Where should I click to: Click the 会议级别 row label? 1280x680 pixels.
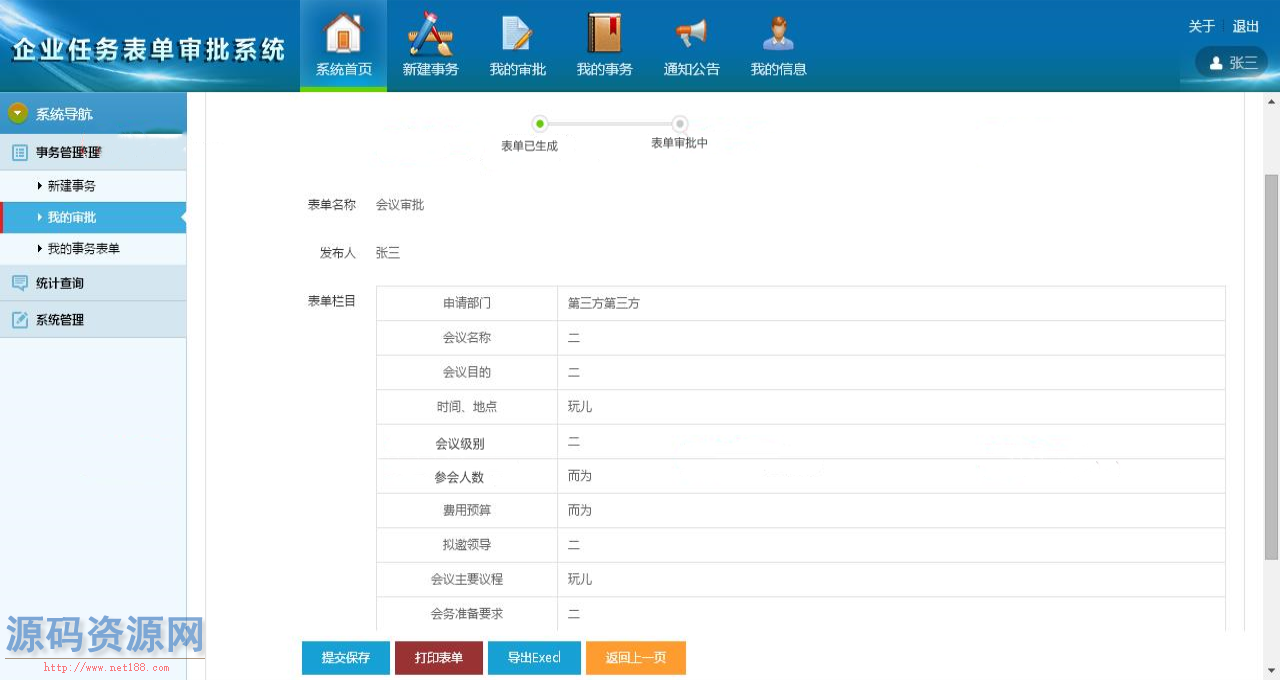click(x=460, y=443)
